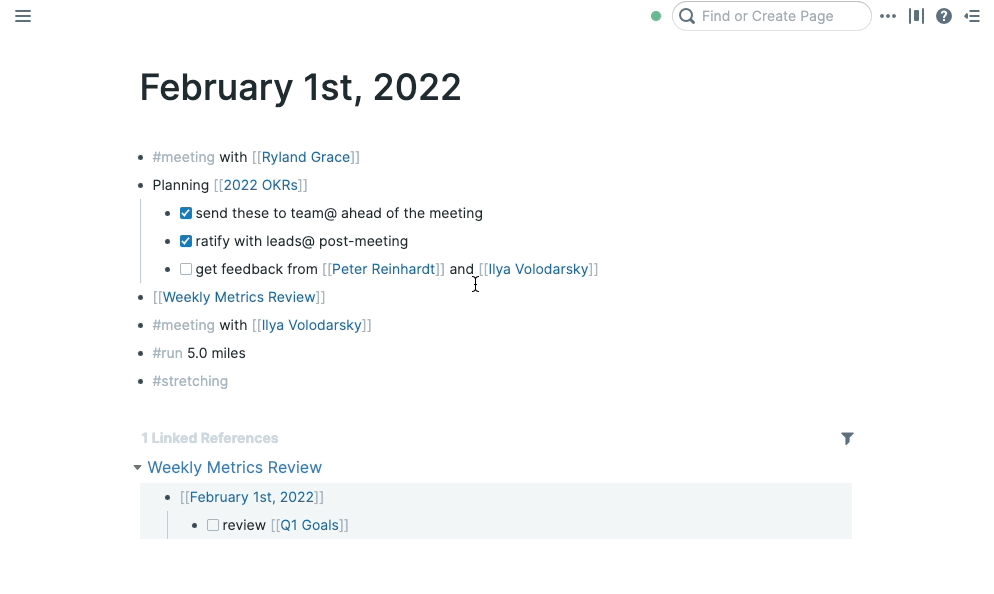Uncheck 'ratify with leads@' checkbox
The height and width of the screenshot is (594, 994).
(x=186, y=241)
